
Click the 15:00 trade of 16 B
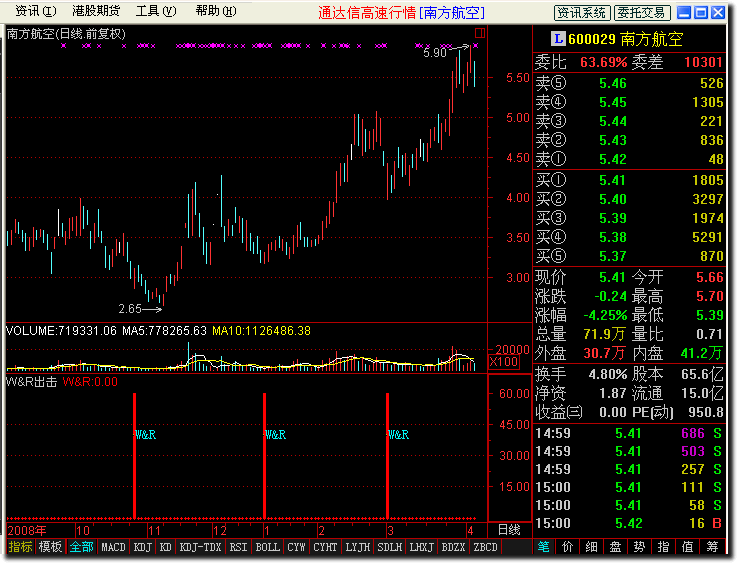point(630,523)
